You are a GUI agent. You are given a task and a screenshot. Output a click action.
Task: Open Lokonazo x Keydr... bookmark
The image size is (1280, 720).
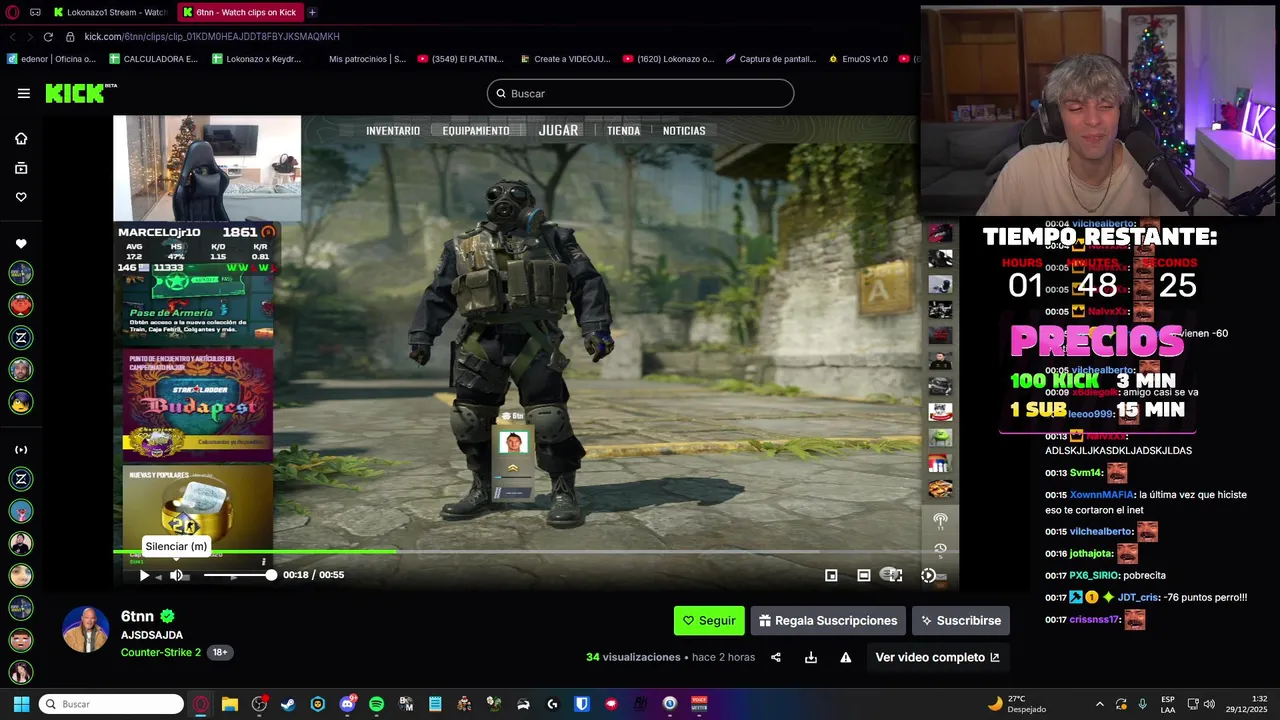pyautogui.click(x=257, y=59)
